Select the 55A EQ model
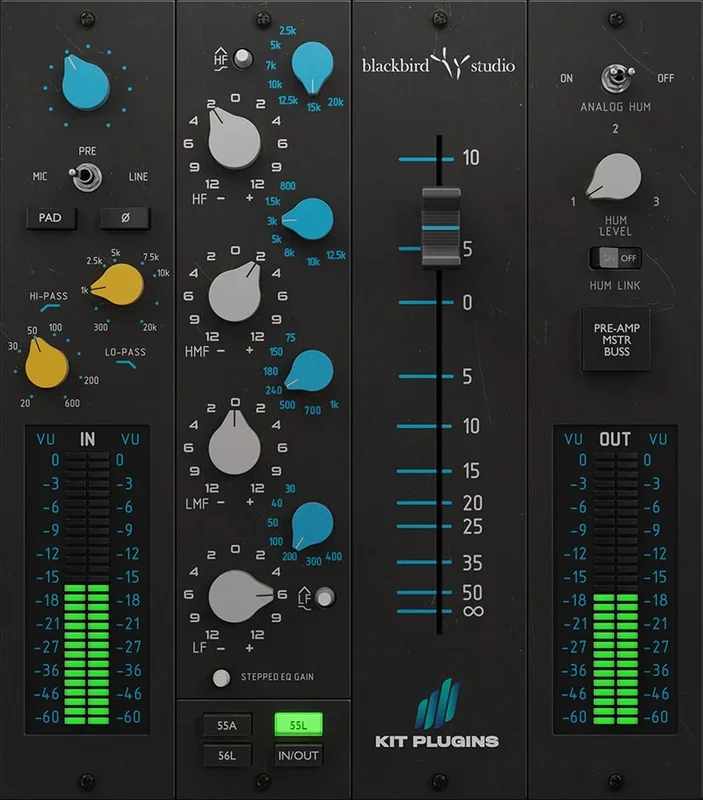This screenshot has height=800, width=703. pos(227,725)
